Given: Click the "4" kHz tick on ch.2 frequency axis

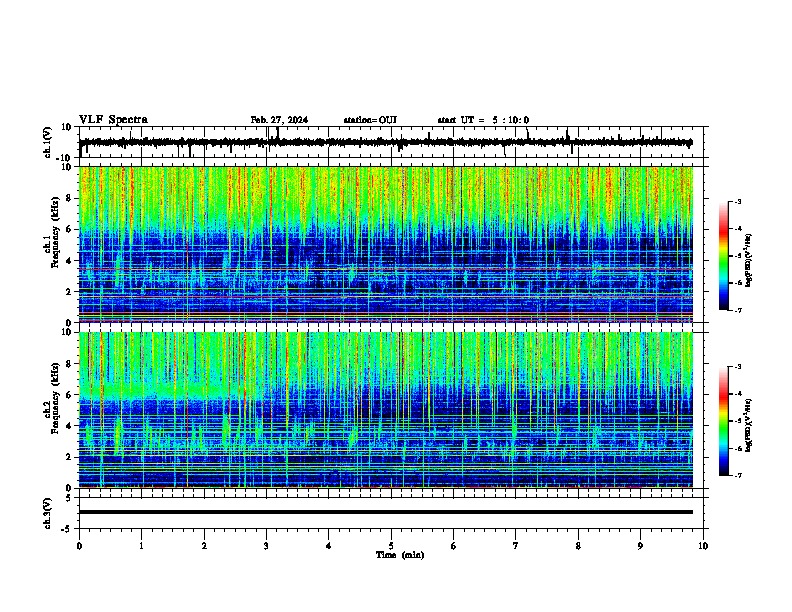Looking at the screenshot, I should 70,426.
